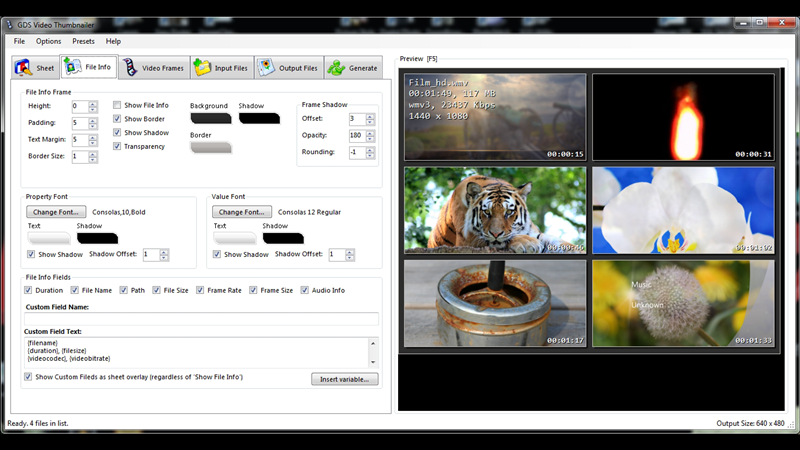Image resolution: width=800 pixels, height=450 pixels.
Task: Click the File Info tab icon
Action: (72, 66)
